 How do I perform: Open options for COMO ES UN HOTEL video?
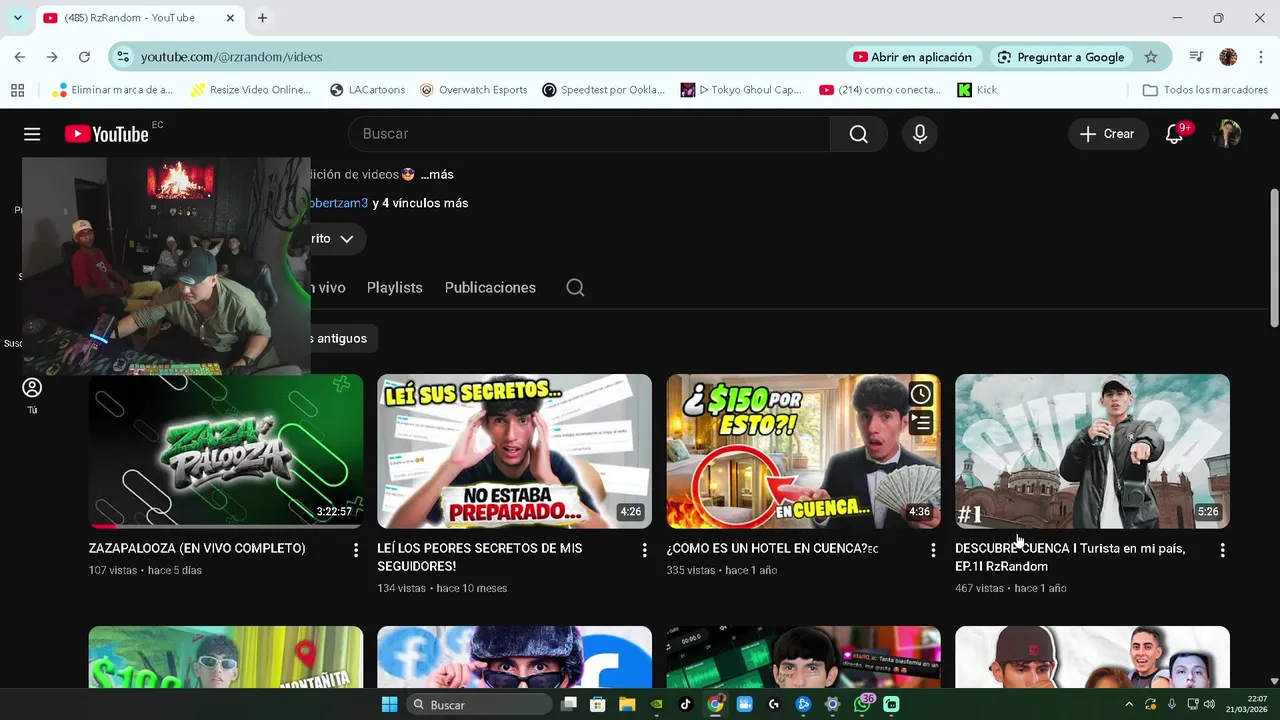[933, 550]
